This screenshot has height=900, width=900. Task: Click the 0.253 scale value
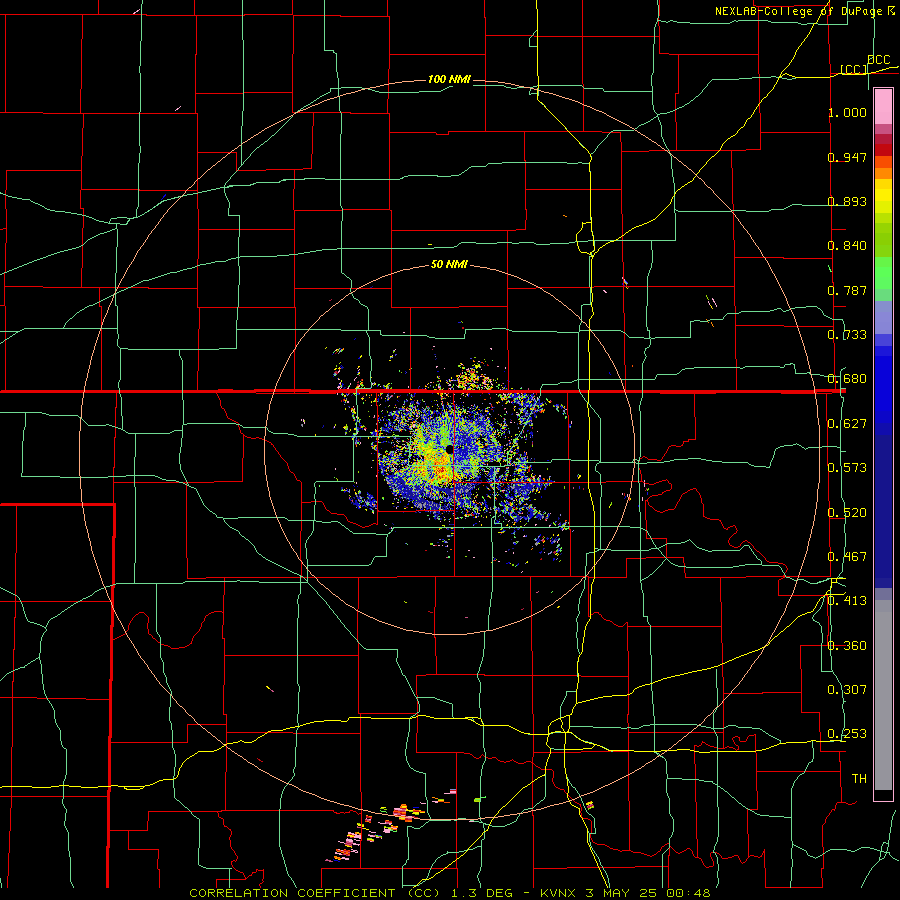tap(847, 734)
